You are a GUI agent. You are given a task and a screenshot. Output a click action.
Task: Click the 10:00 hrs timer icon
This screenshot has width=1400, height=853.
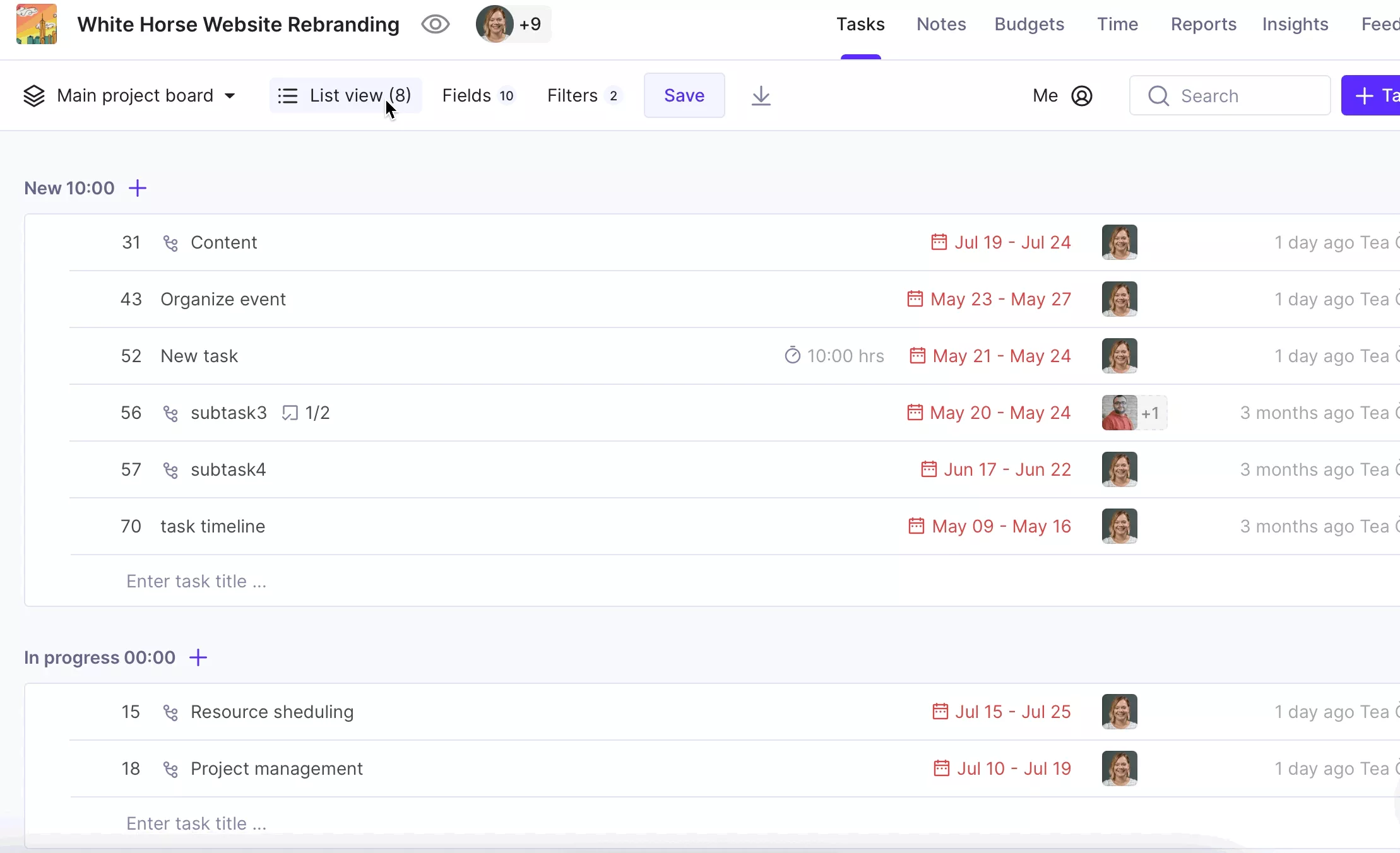point(792,356)
